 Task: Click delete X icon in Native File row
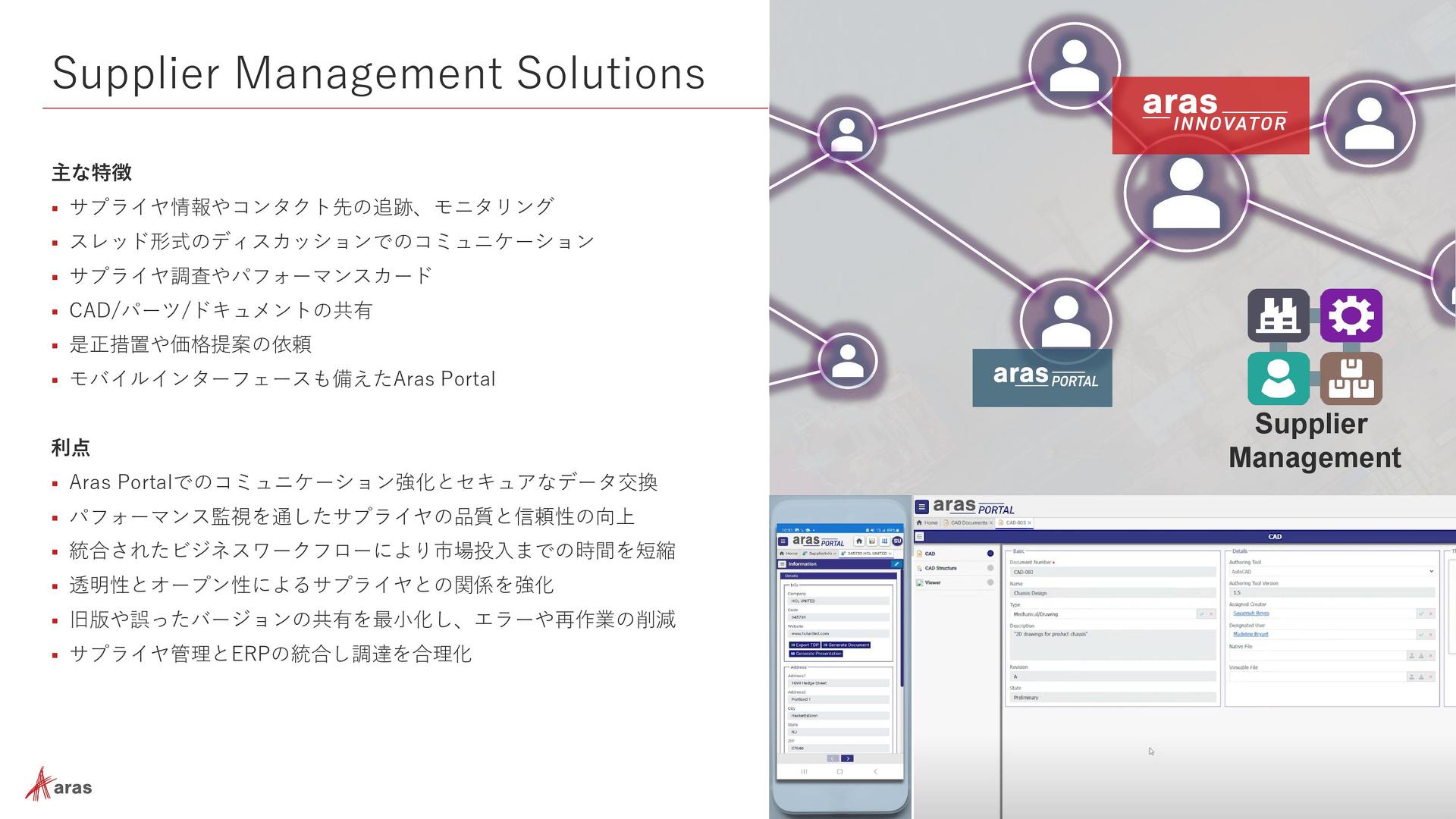(x=1431, y=656)
